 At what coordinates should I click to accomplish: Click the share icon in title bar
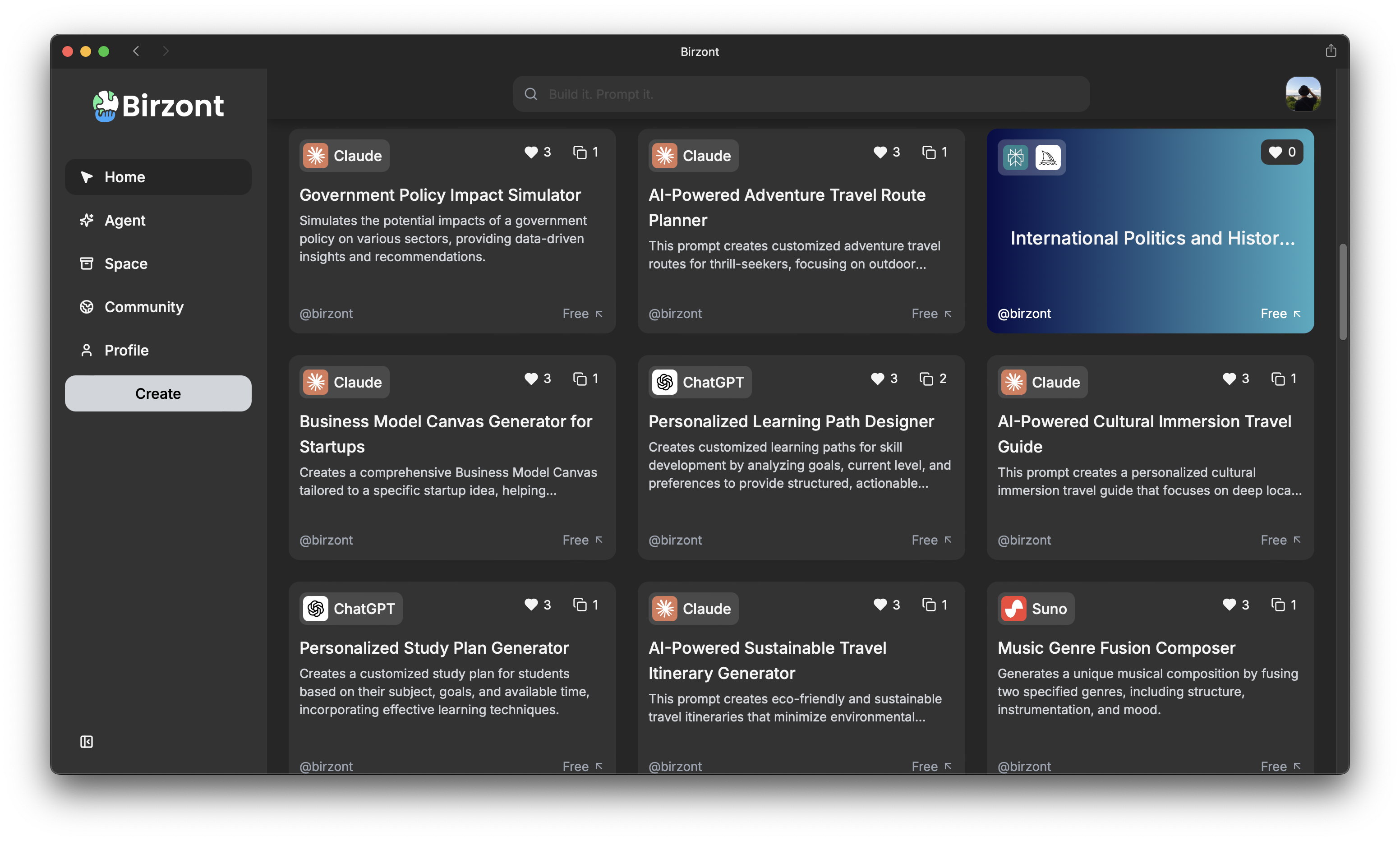pos(1331,51)
